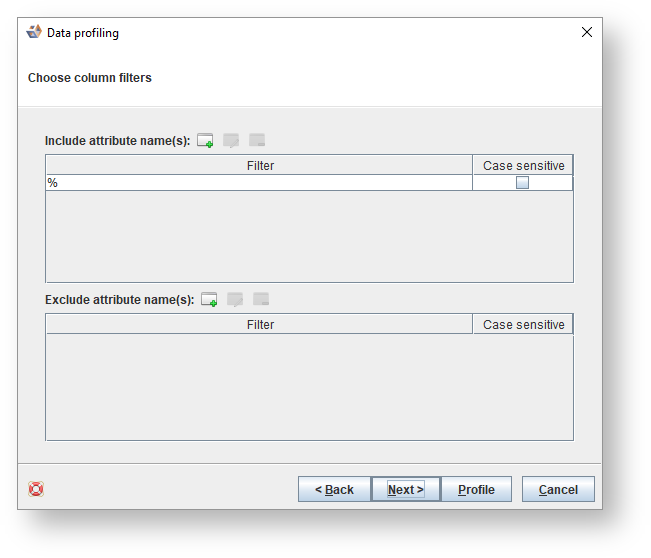Click middle grayed icon beside Exclude attribute name(s)

pyautogui.click(x=235, y=299)
